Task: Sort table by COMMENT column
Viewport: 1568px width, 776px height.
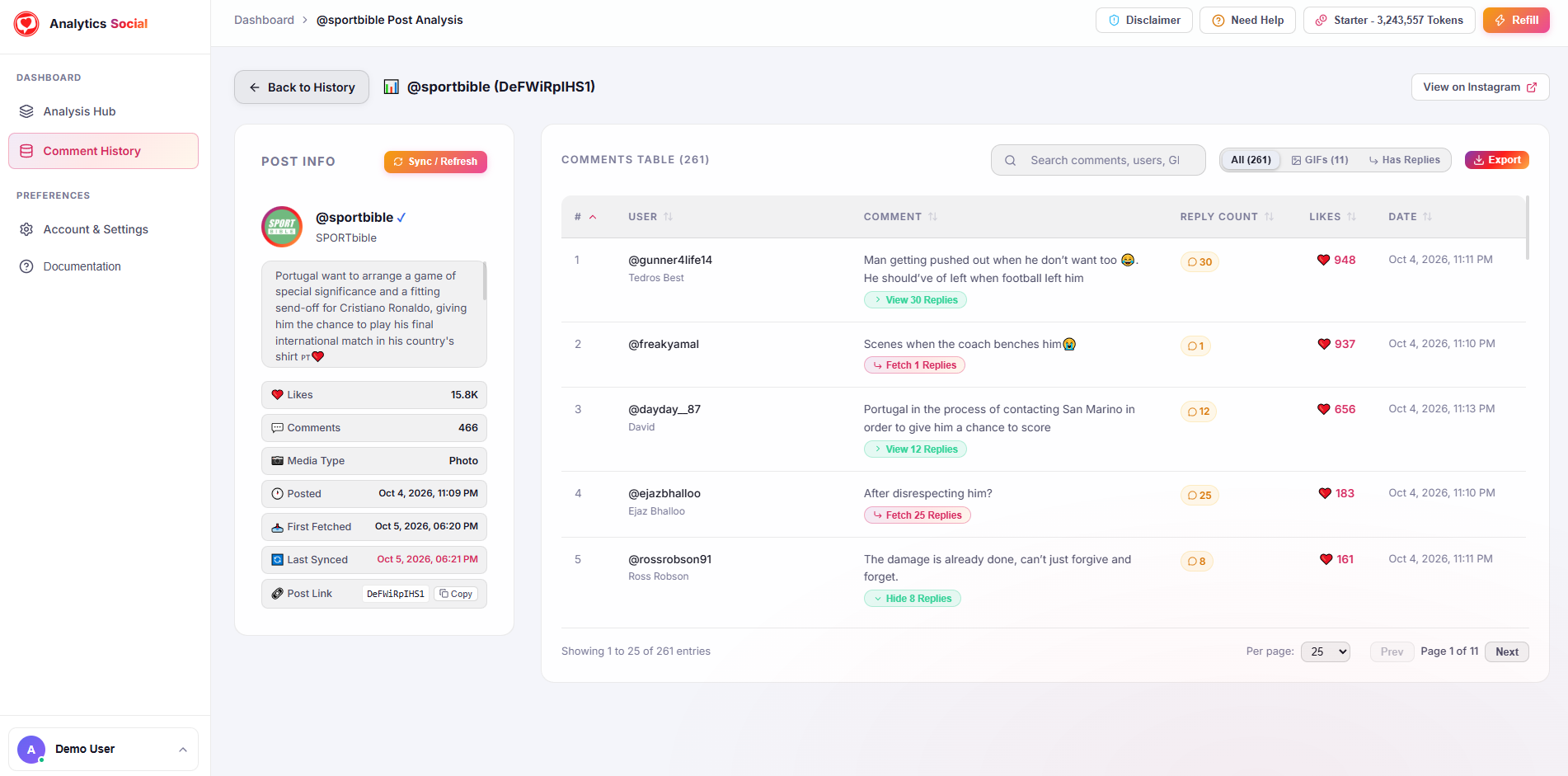Action: 900,217
